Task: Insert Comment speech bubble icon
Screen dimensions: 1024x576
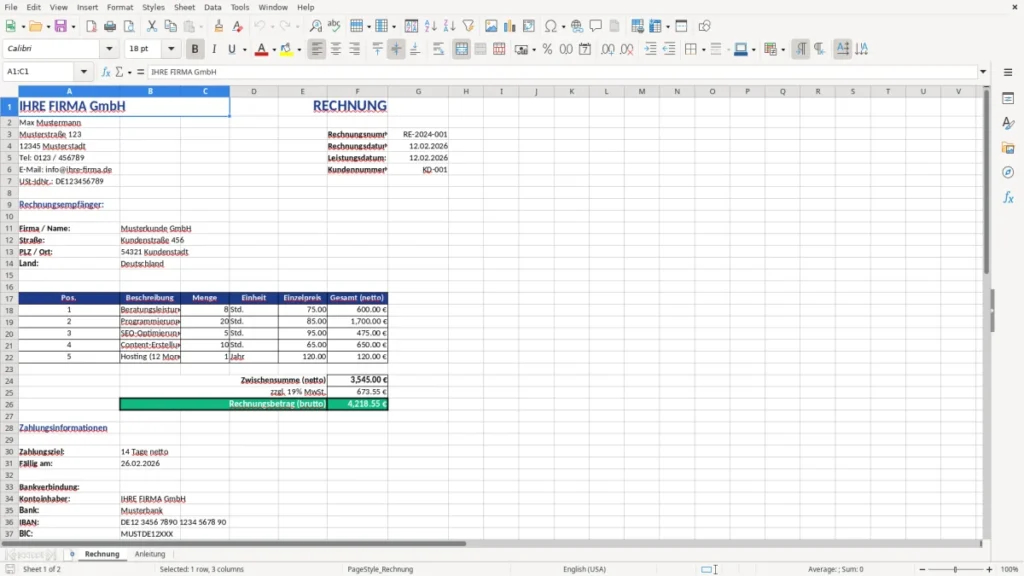Action: coord(596,26)
